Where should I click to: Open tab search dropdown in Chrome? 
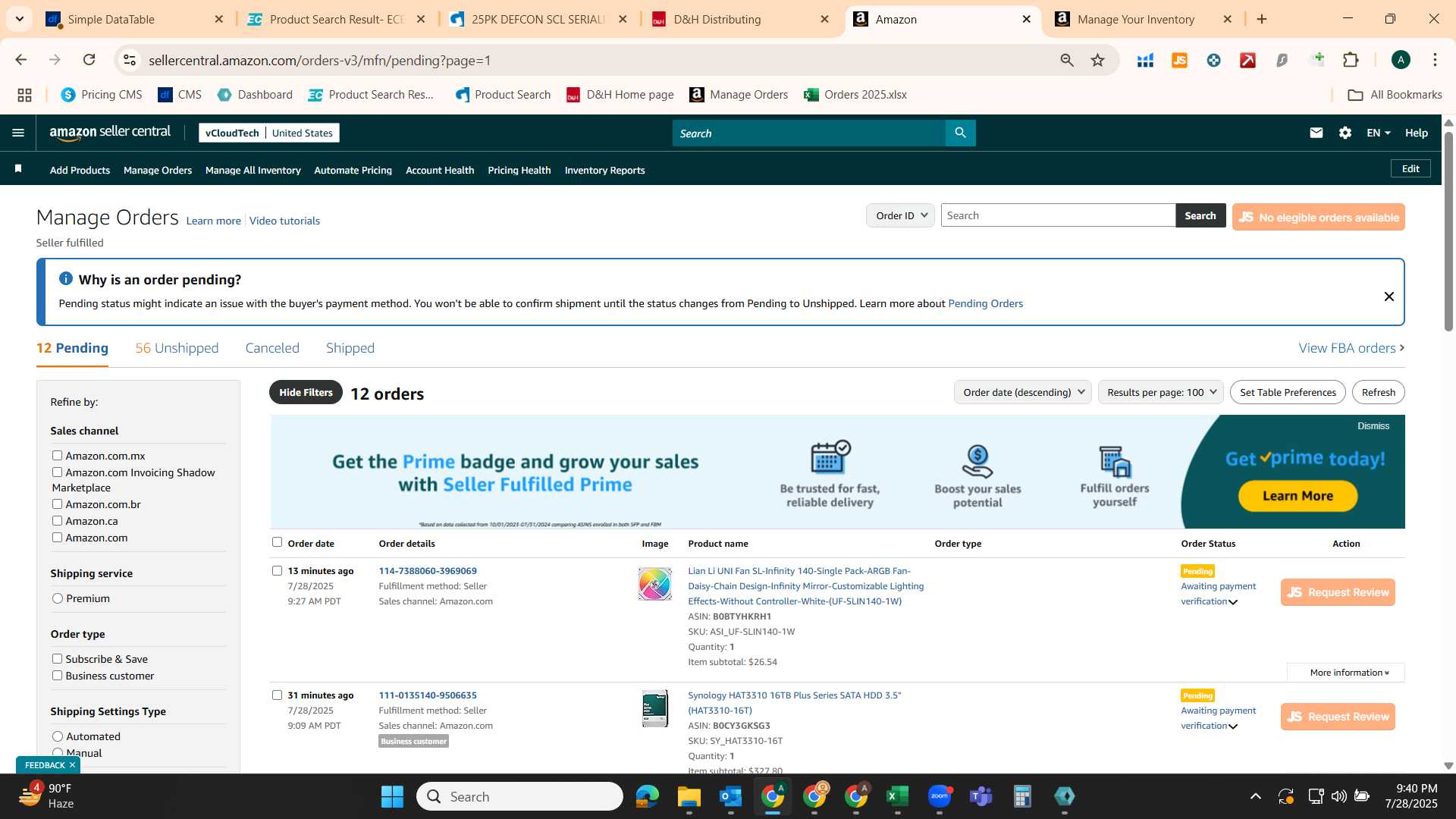(19, 19)
